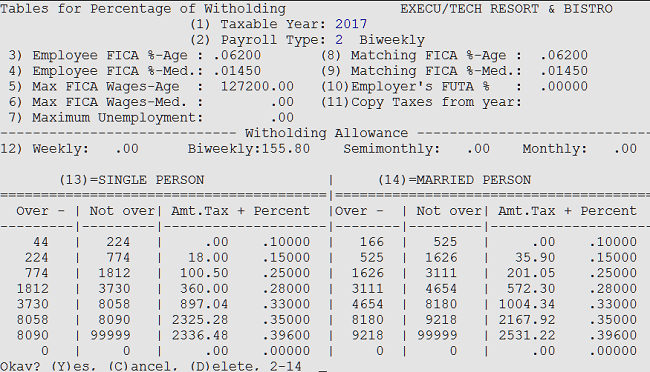Image resolution: width=650 pixels, height=372 pixels.
Task: Select the Monthly withholding allowance value
Action: (625, 148)
